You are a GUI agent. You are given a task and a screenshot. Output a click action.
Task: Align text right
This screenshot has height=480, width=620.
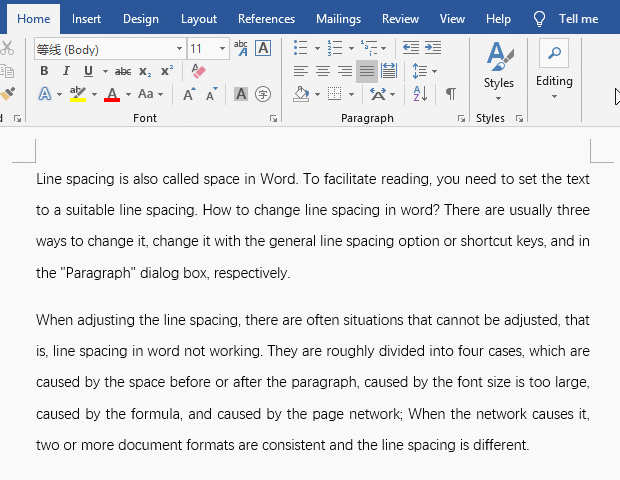point(345,71)
